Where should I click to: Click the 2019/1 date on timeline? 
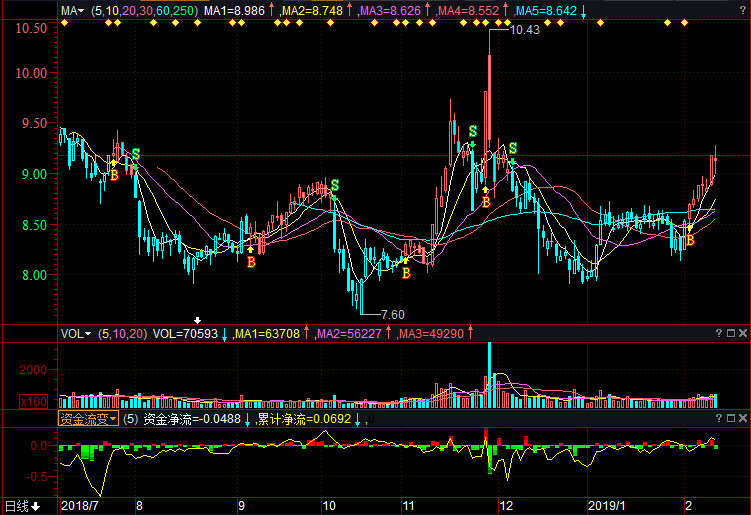[x=606, y=506]
